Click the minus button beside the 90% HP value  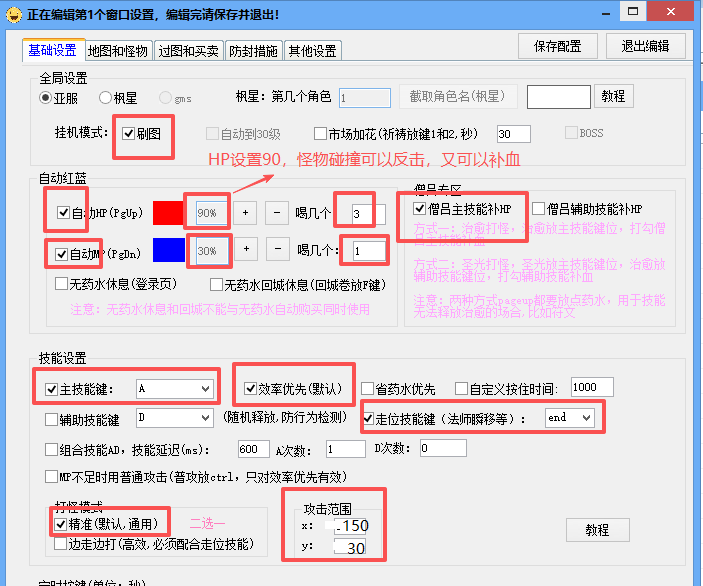coord(277,213)
